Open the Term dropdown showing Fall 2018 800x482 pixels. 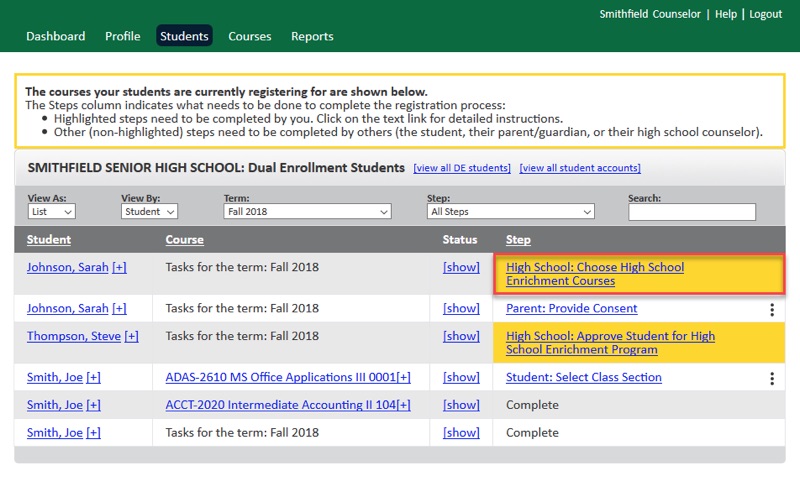tap(307, 212)
